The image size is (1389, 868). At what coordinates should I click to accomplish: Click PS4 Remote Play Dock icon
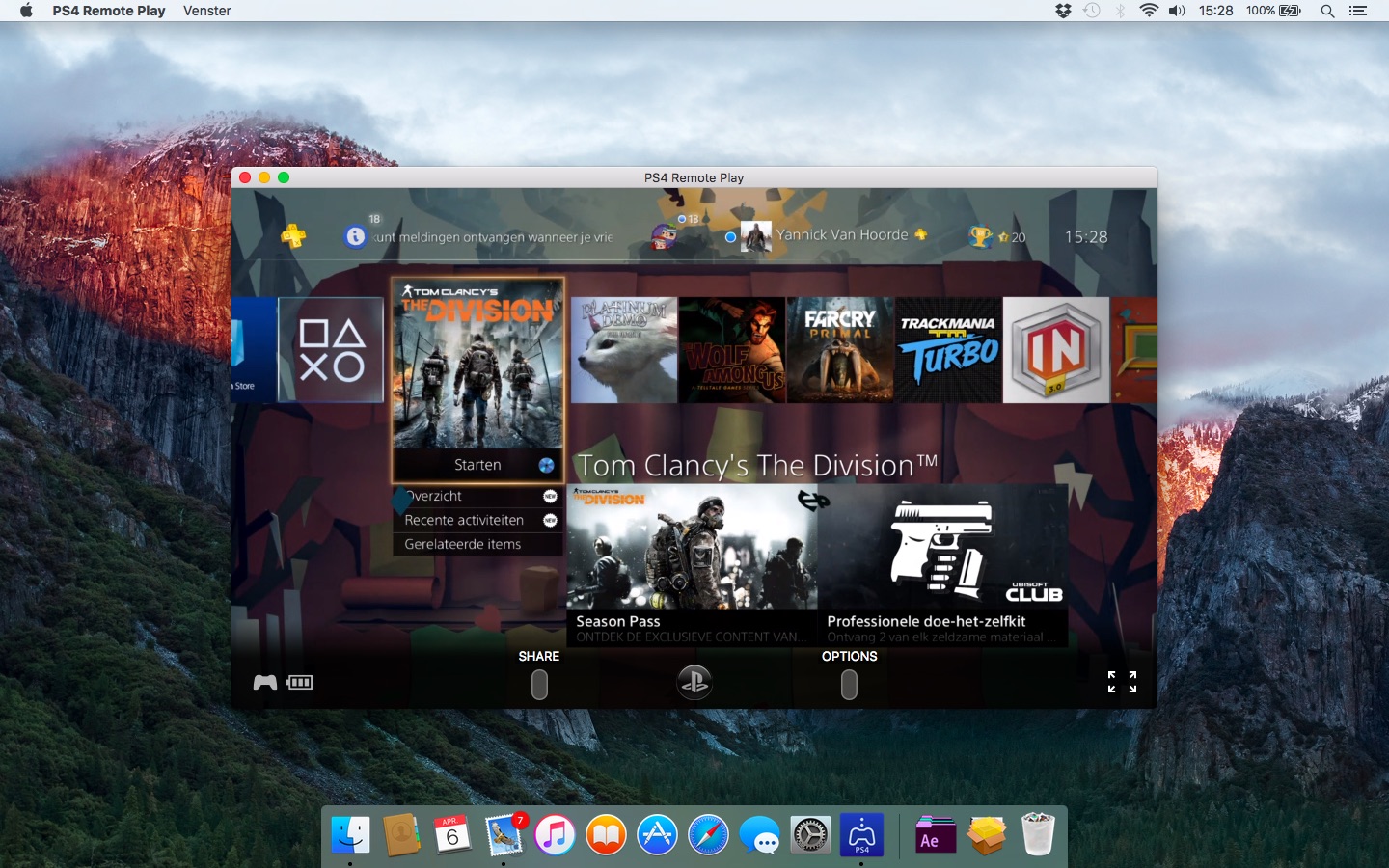pos(861,834)
